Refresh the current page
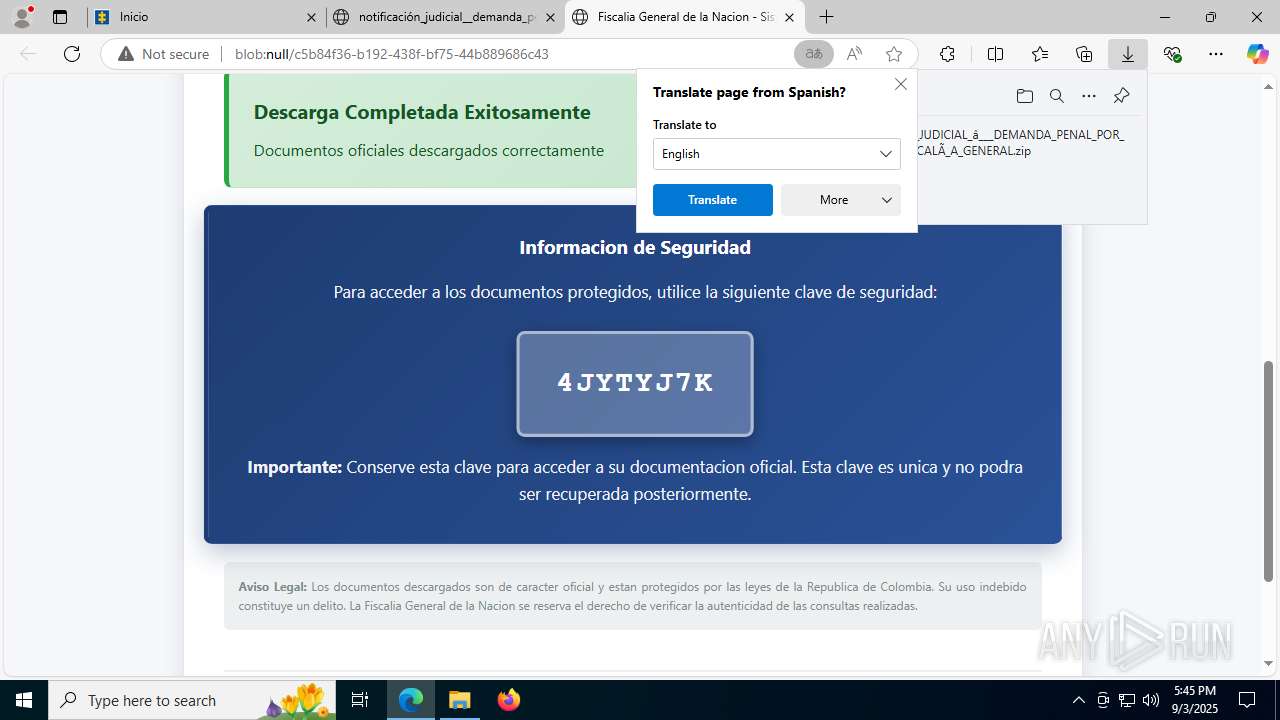 pyautogui.click(x=72, y=54)
